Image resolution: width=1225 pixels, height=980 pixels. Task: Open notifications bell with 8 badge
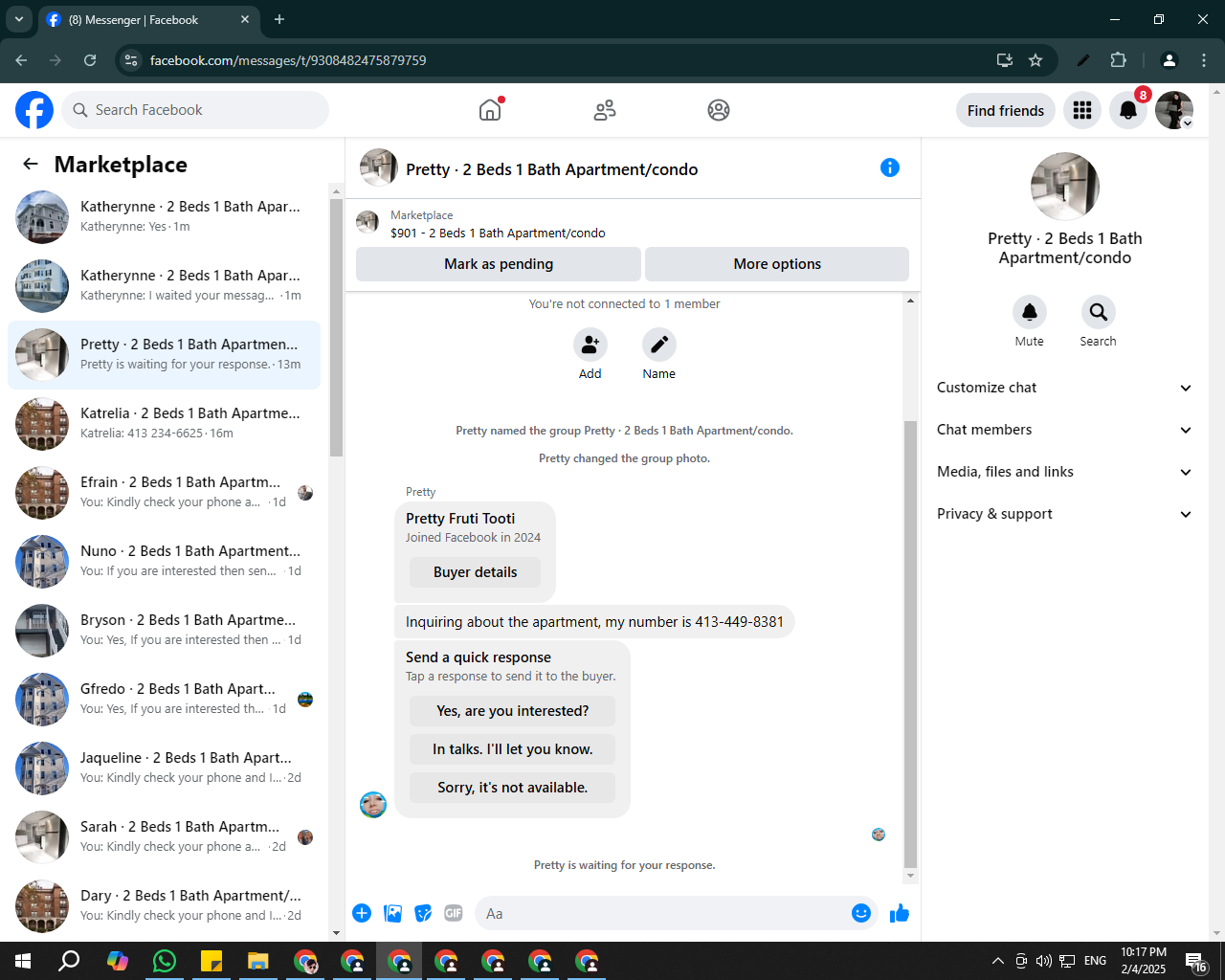tap(1128, 110)
